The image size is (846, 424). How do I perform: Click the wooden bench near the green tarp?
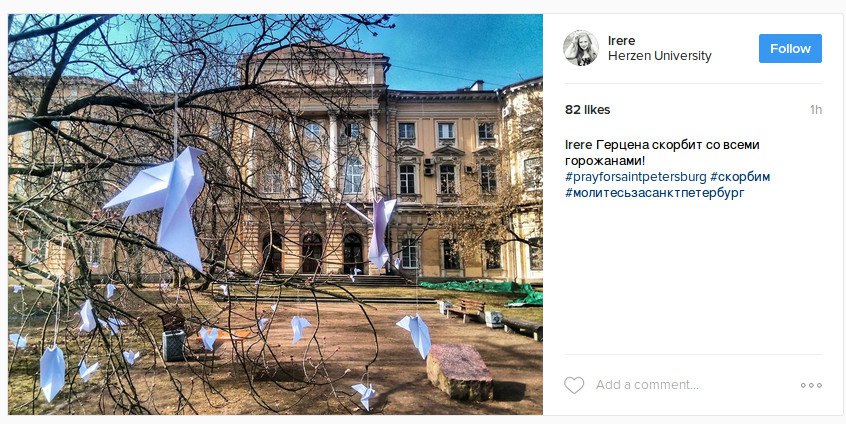(466, 309)
